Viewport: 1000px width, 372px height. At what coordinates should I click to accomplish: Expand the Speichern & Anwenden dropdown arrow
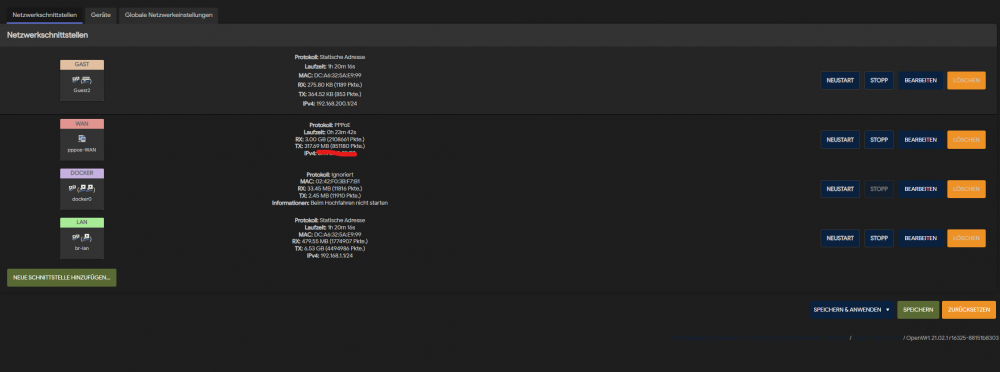coord(887,309)
